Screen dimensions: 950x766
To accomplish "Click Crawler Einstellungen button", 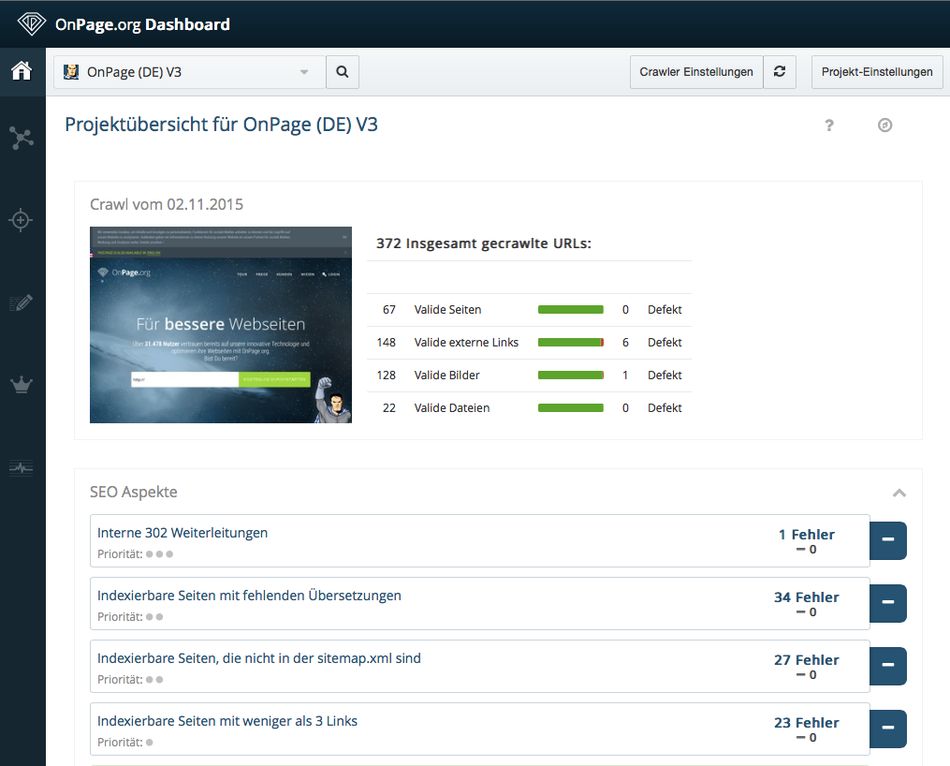I will point(696,72).
